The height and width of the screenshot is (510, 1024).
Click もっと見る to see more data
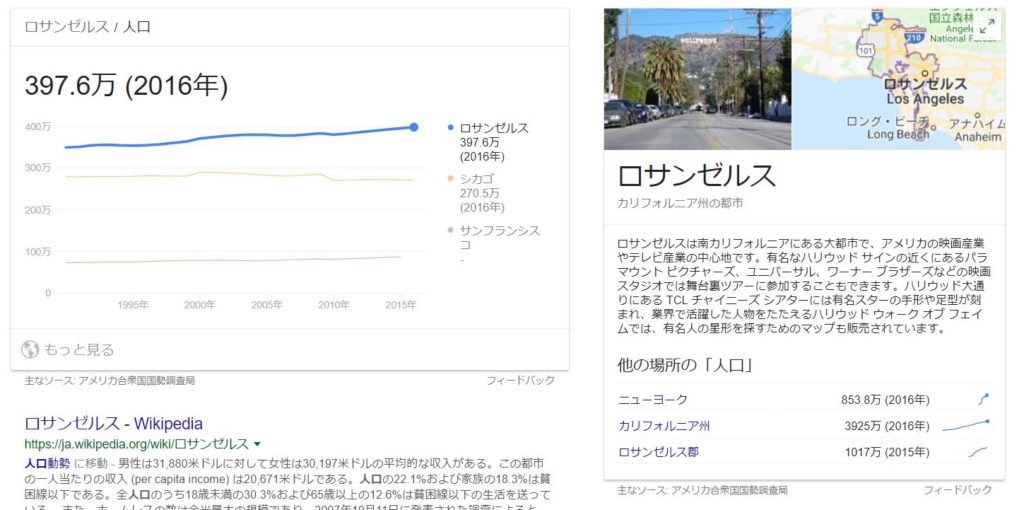coord(78,349)
